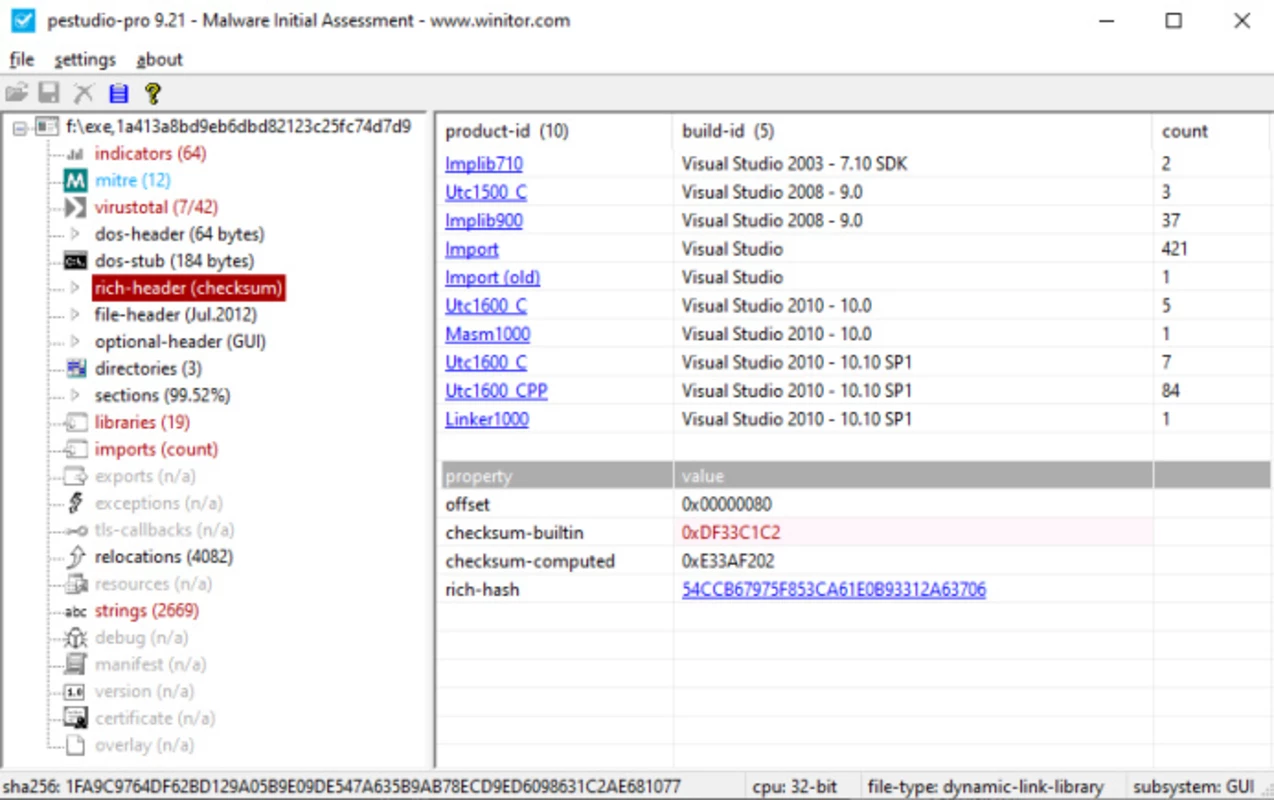The image size is (1274, 800).
Task: Click the count value 421
Action: 1174,249
